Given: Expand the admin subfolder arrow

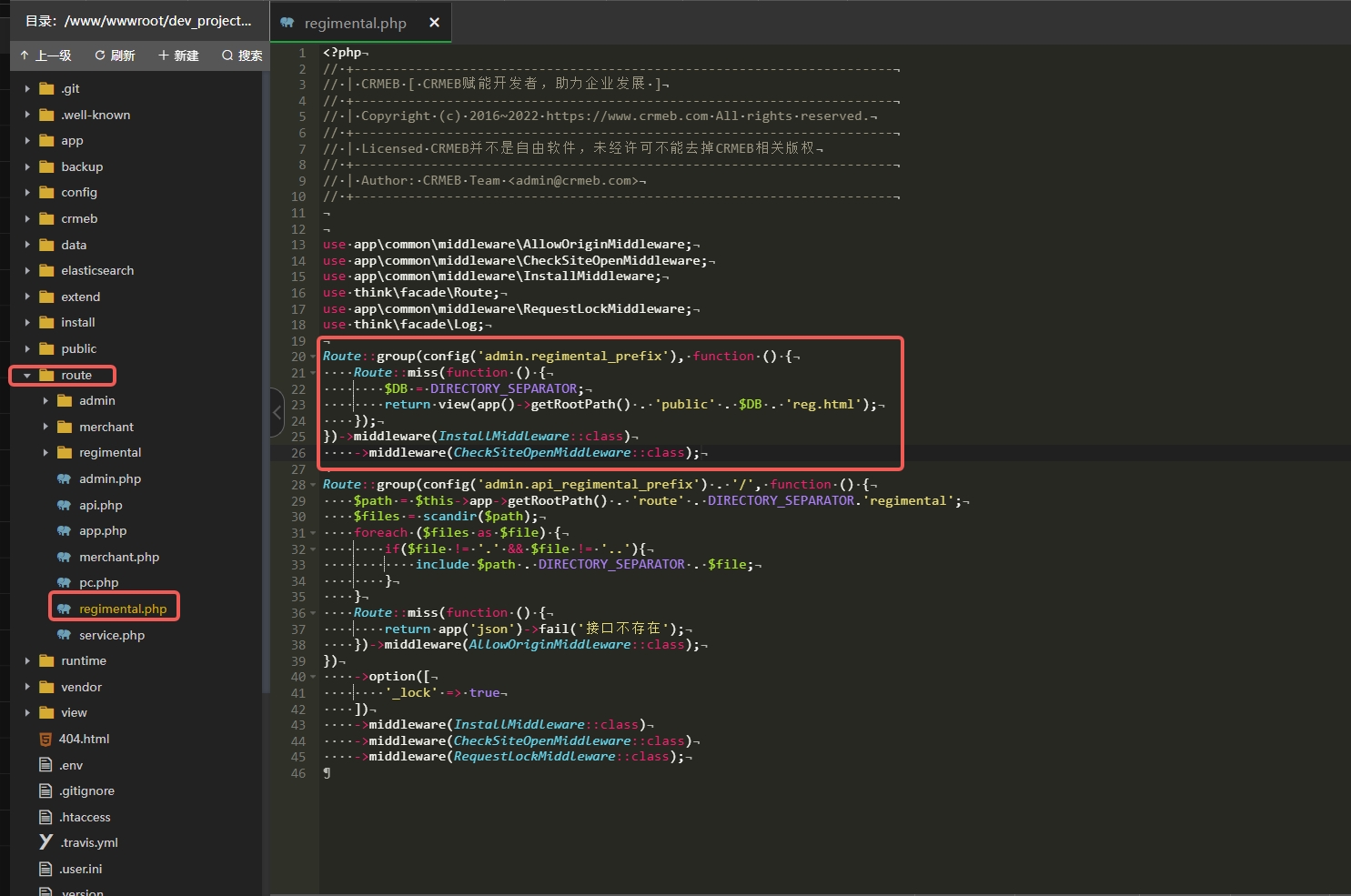Looking at the screenshot, I should pyautogui.click(x=45, y=400).
